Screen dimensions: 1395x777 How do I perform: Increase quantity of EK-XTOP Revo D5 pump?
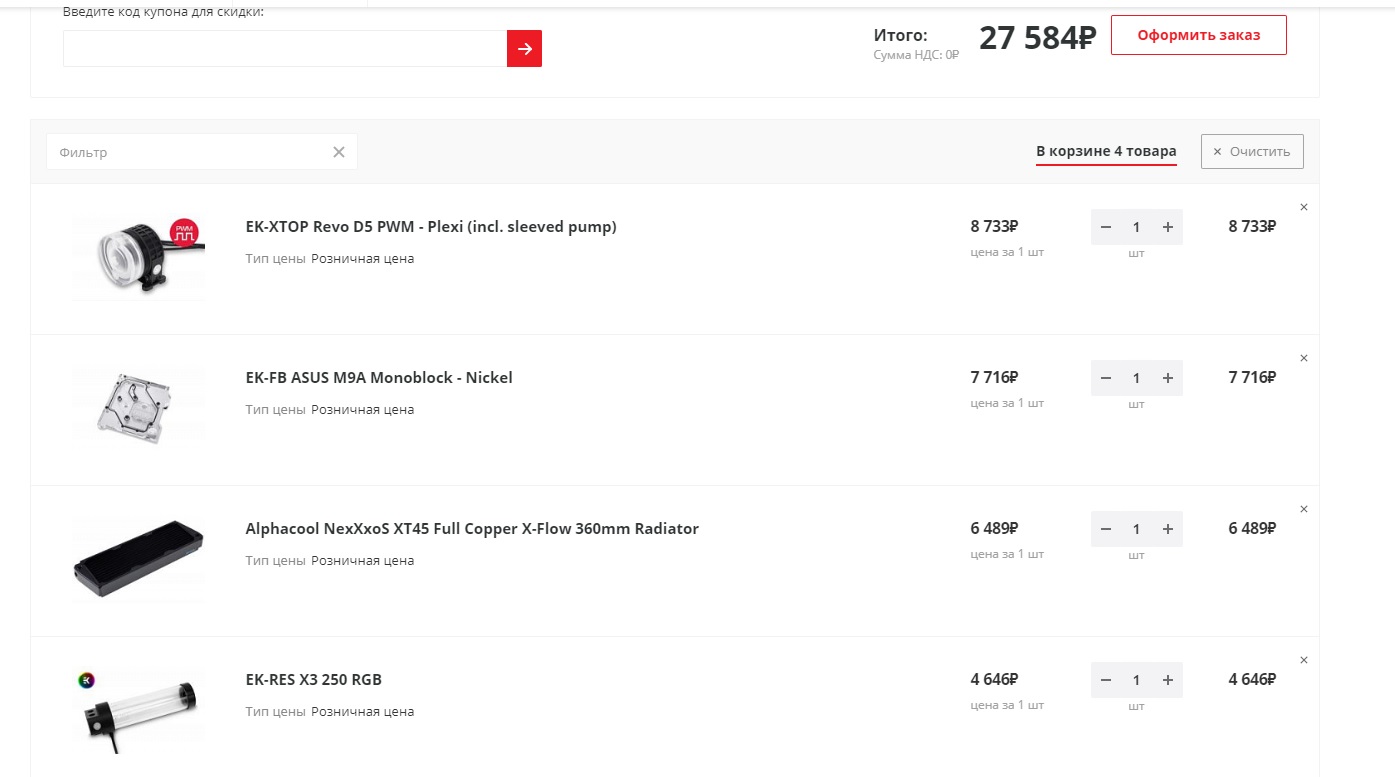click(1167, 227)
